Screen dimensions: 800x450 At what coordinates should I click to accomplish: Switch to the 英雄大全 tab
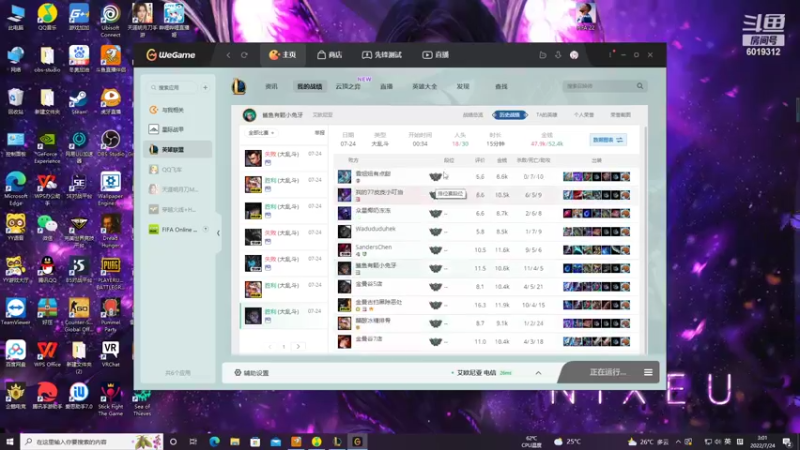(424, 87)
